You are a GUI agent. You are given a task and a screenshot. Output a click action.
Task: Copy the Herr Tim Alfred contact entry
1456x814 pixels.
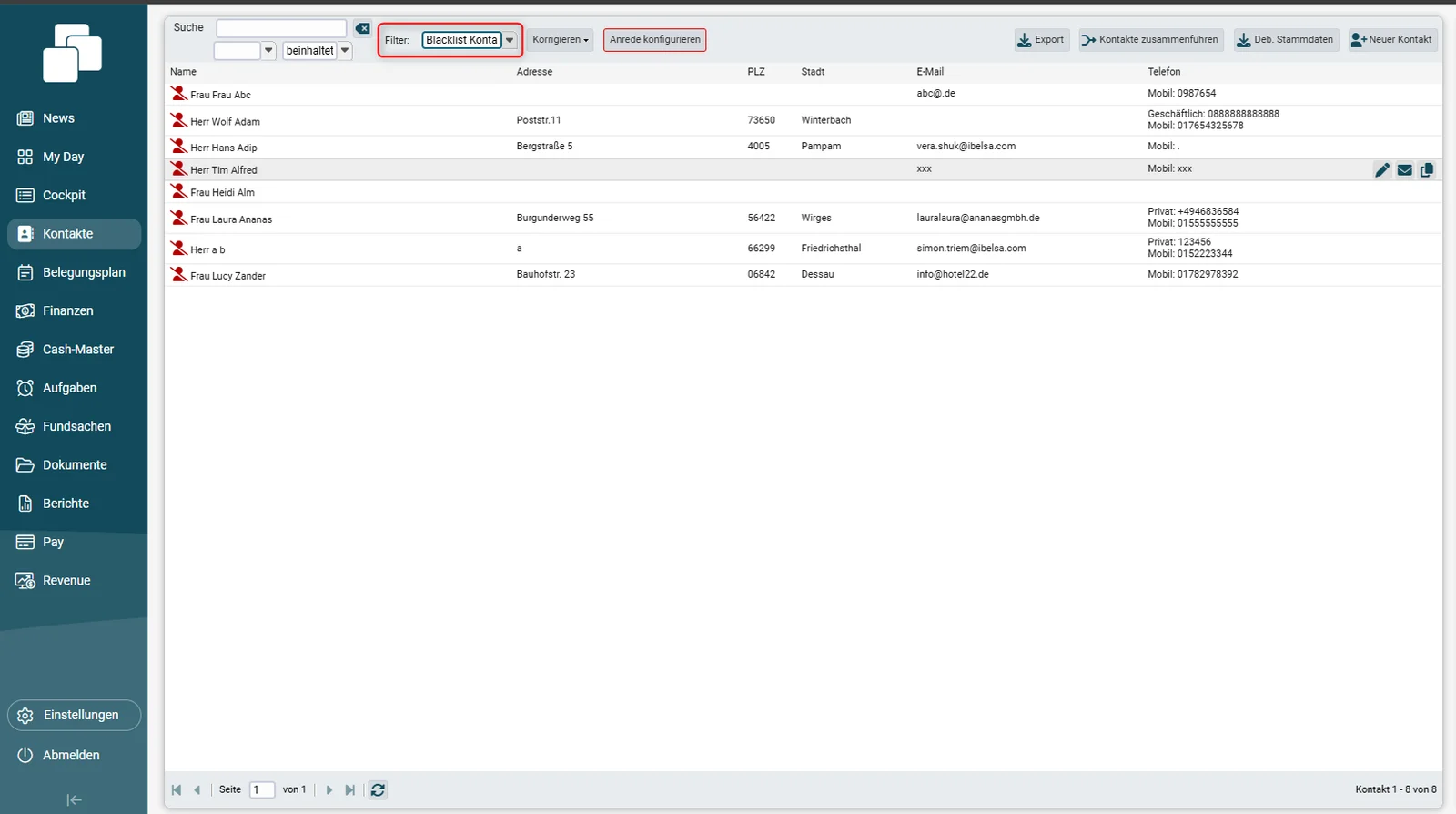(x=1427, y=170)
